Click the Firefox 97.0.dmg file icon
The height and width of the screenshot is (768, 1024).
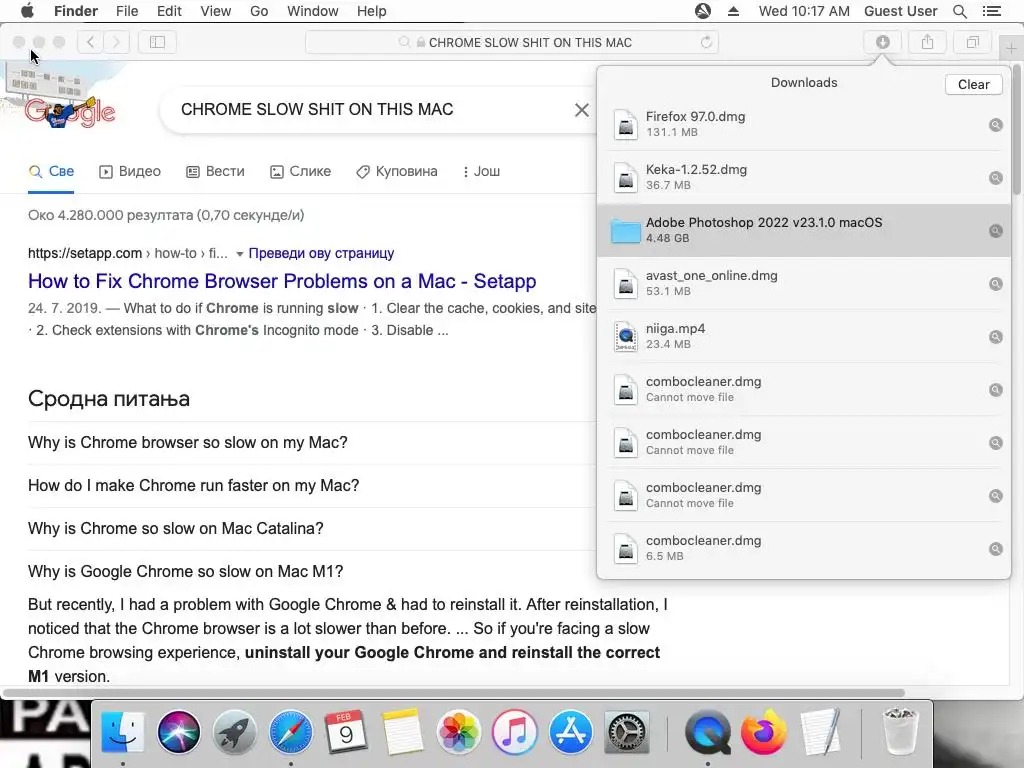point(626,124)
